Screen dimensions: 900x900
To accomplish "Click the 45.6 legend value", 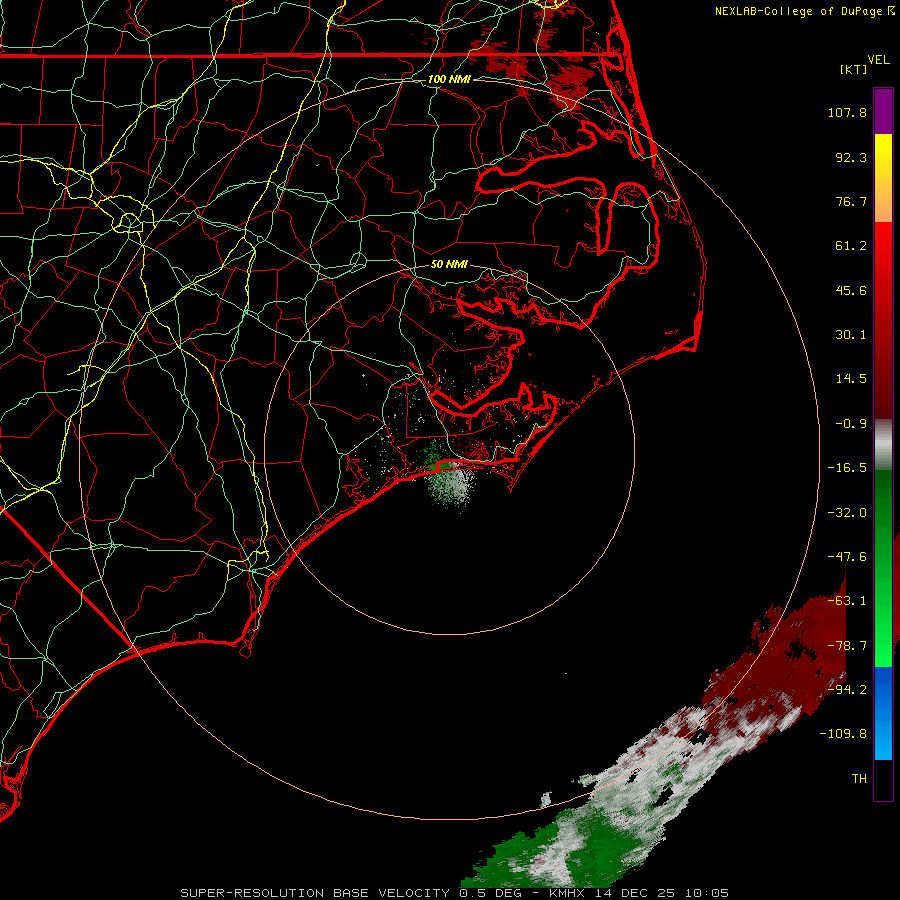I will point(851,290).
